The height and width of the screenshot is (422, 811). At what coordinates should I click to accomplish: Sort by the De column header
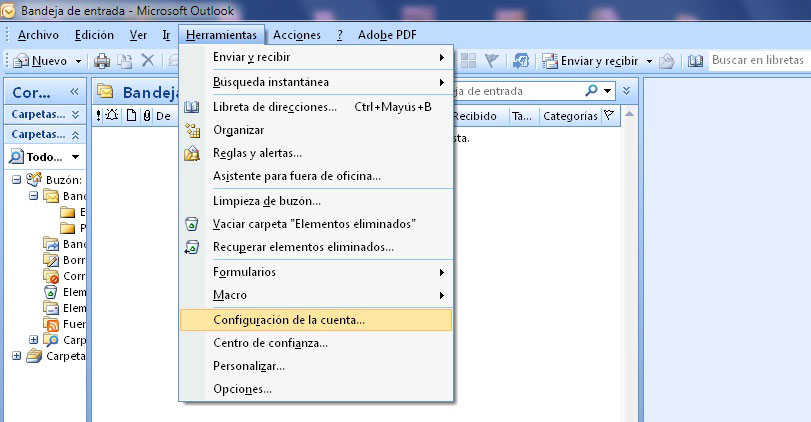click(x=163, y=116)
